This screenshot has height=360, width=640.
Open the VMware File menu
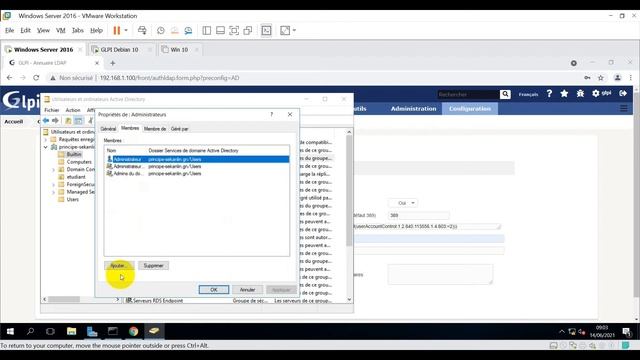click(x=9, y=30)
